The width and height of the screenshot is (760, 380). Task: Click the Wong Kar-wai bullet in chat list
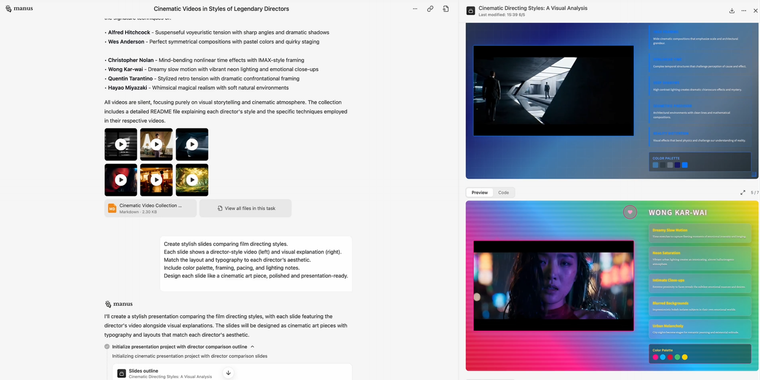(211, 69)
